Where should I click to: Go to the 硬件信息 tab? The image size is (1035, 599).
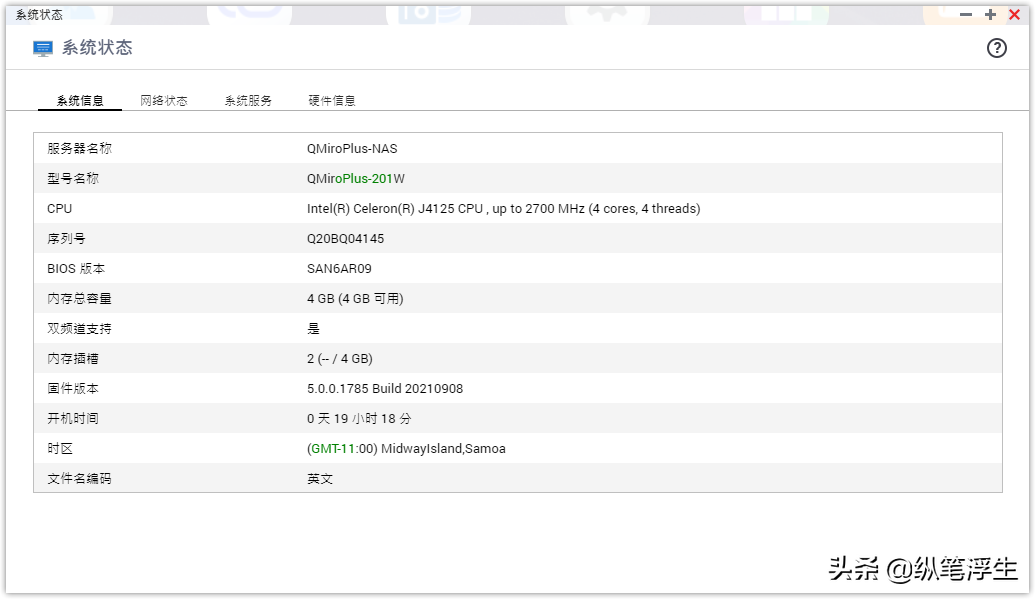tap(332, 100)
